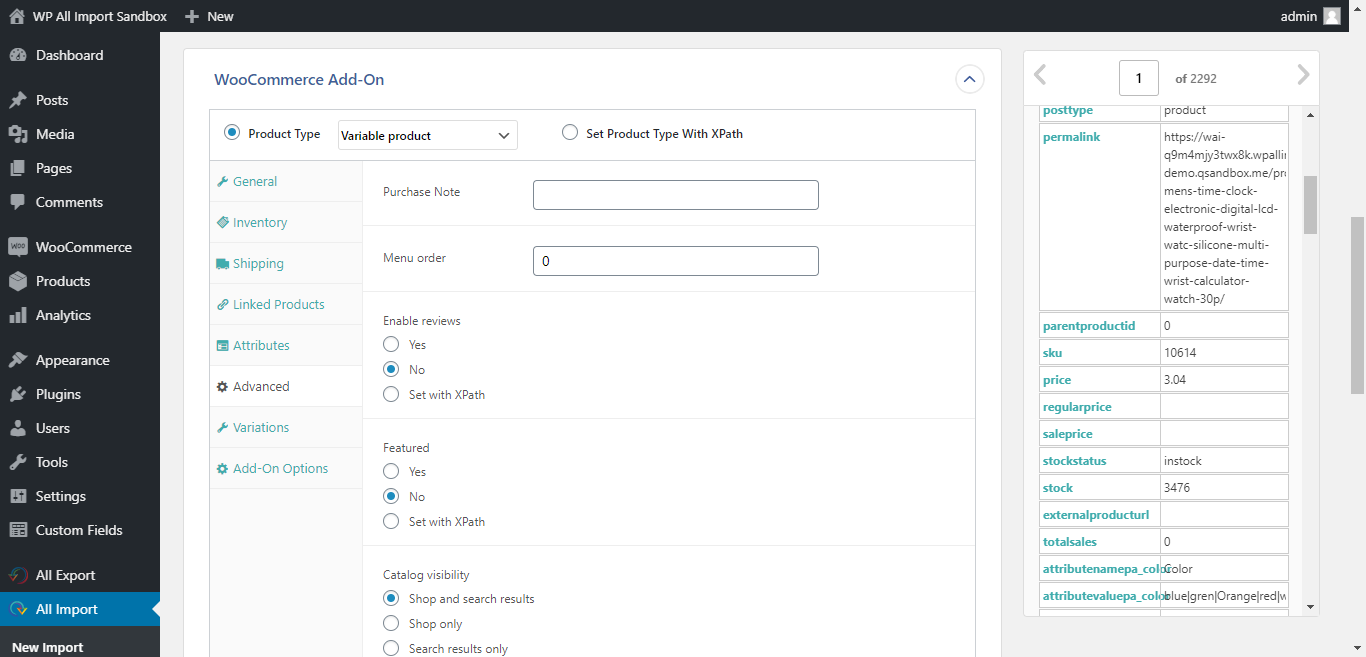
Task: Set Featured to No
Action: pyautogui.click(x=391, y=497)
